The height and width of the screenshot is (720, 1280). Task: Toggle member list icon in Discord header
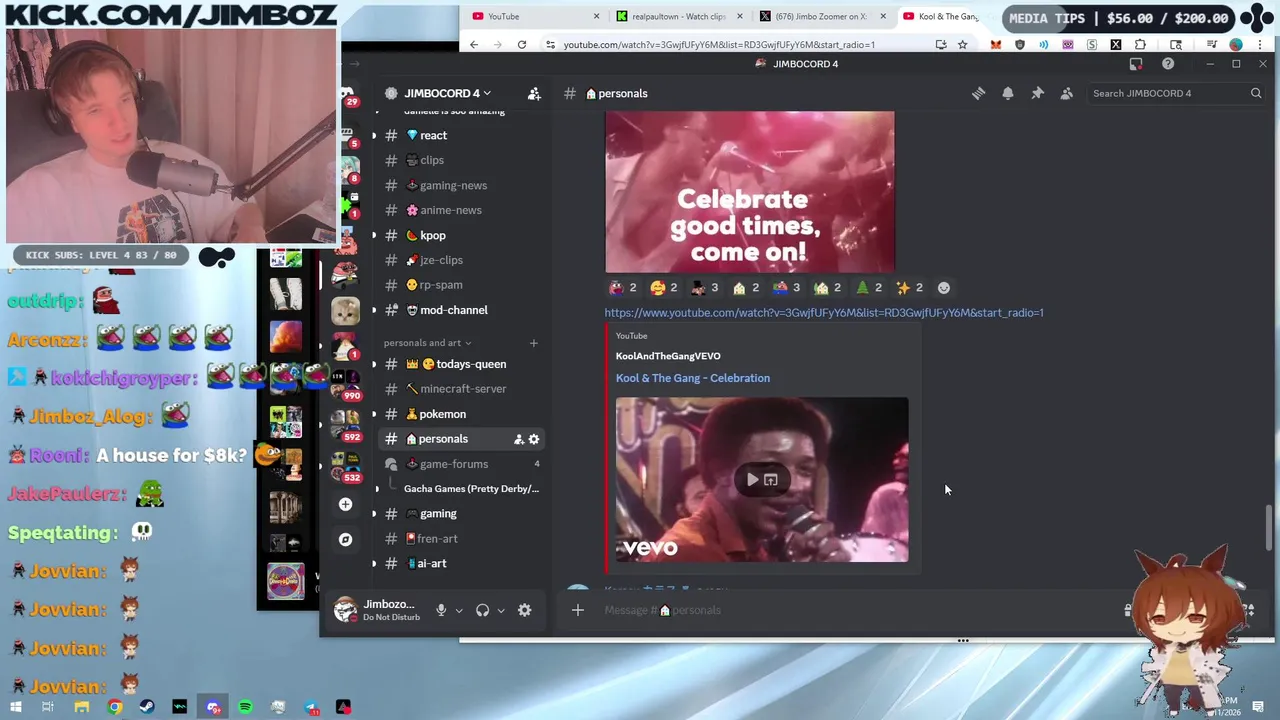pyautogui.click(x=1067, y=93)
